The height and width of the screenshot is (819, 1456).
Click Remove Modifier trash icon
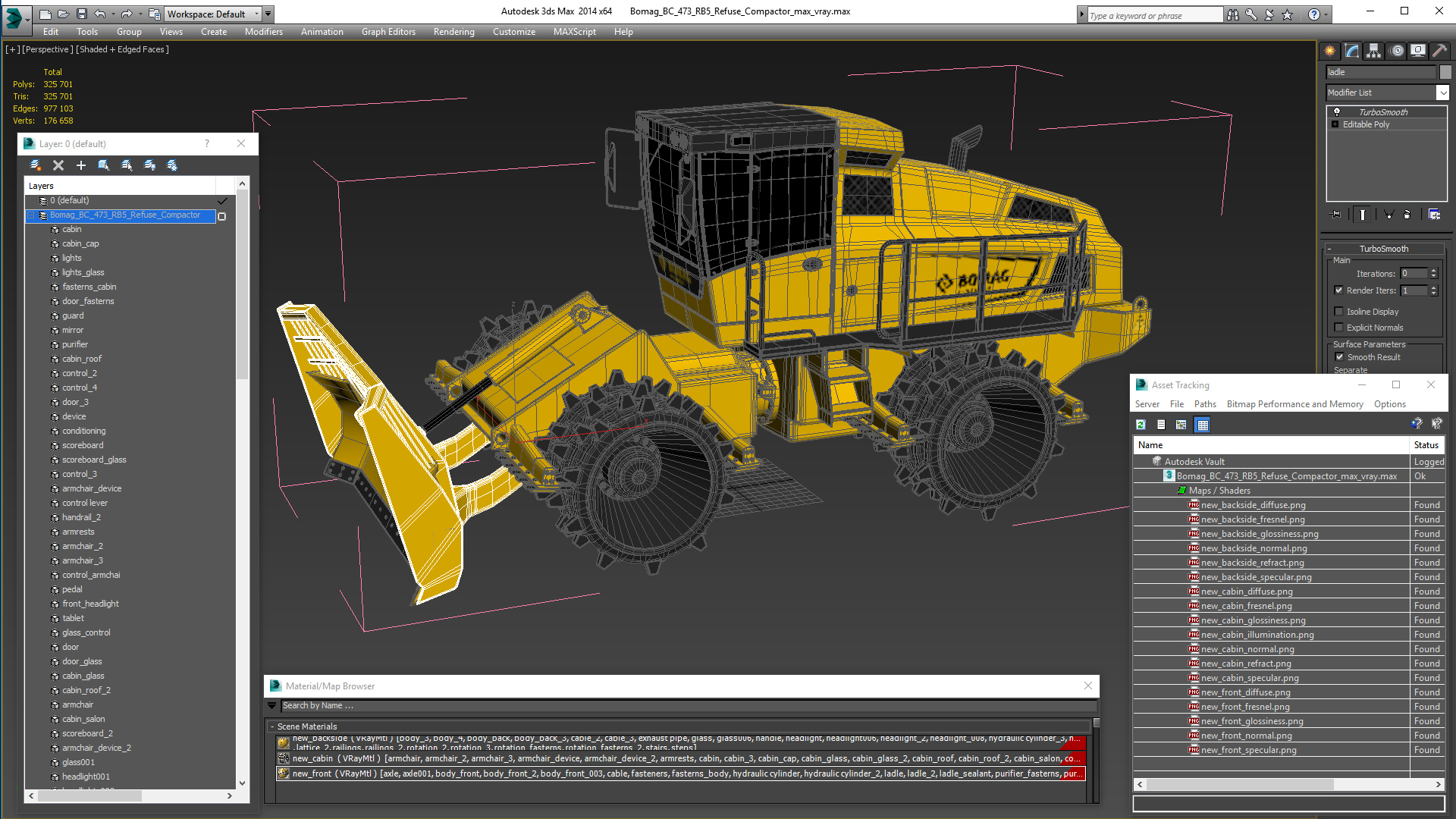coord(1407,215)
